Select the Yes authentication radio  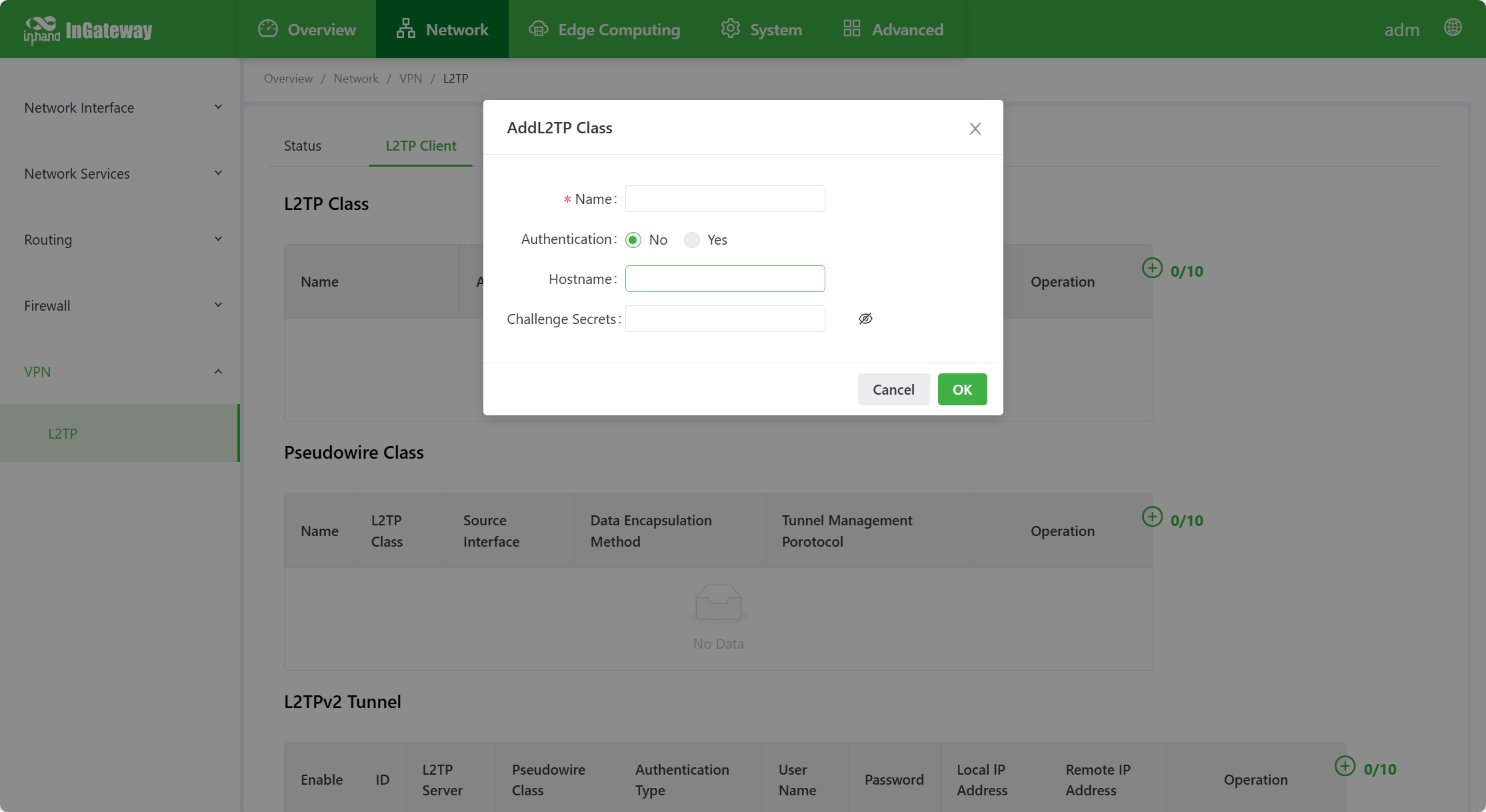692,240
